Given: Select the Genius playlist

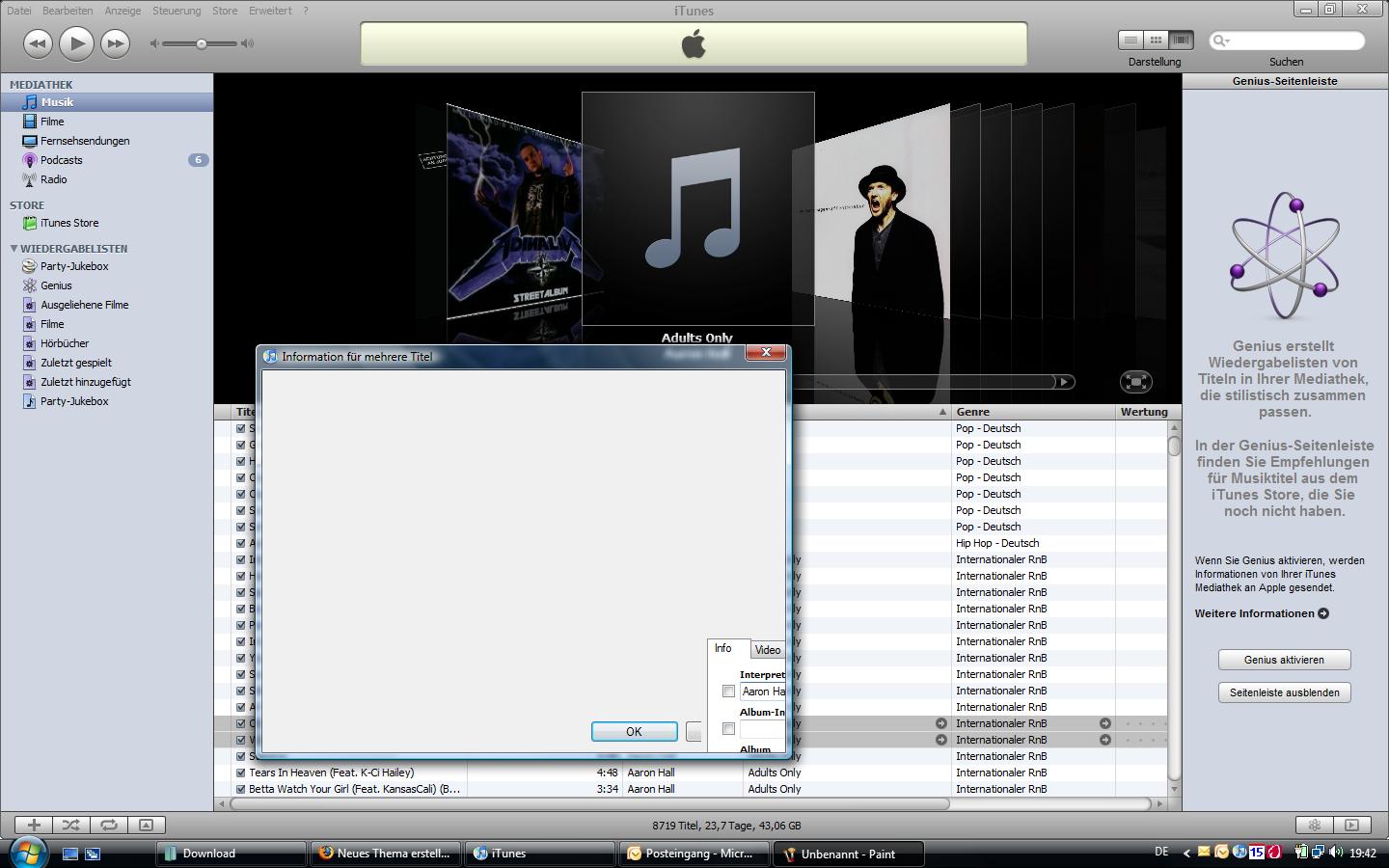Looking at the screenshot, I should pos(56,285).
